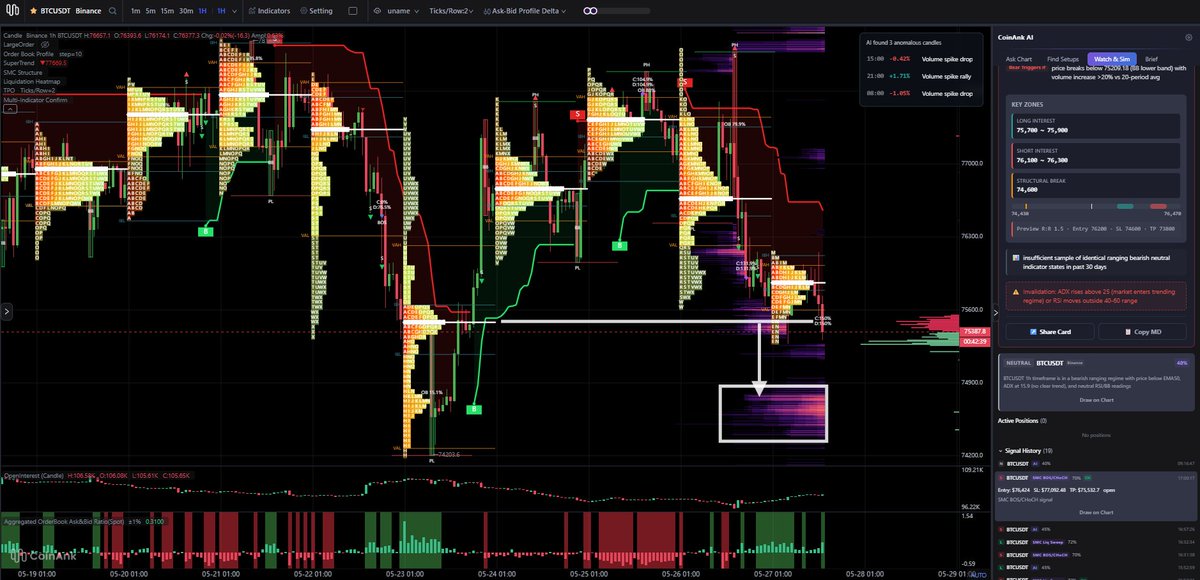Select the 30m timeframe
Viewport: 1200px width, 580px height.
(186, 11)
